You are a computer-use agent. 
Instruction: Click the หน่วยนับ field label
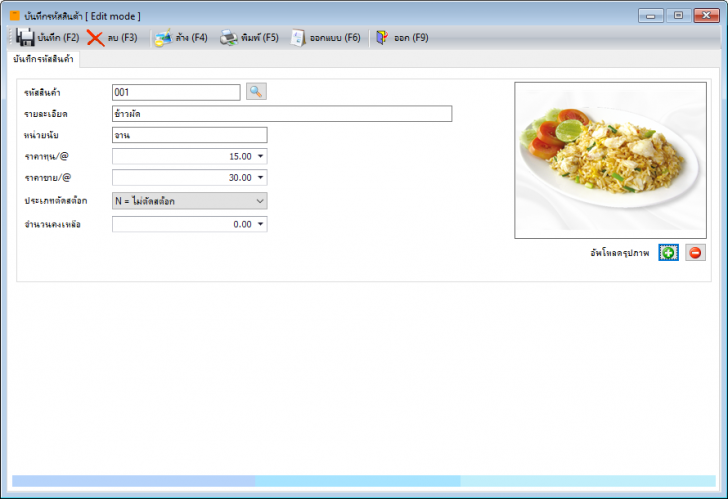pos(41,136)
